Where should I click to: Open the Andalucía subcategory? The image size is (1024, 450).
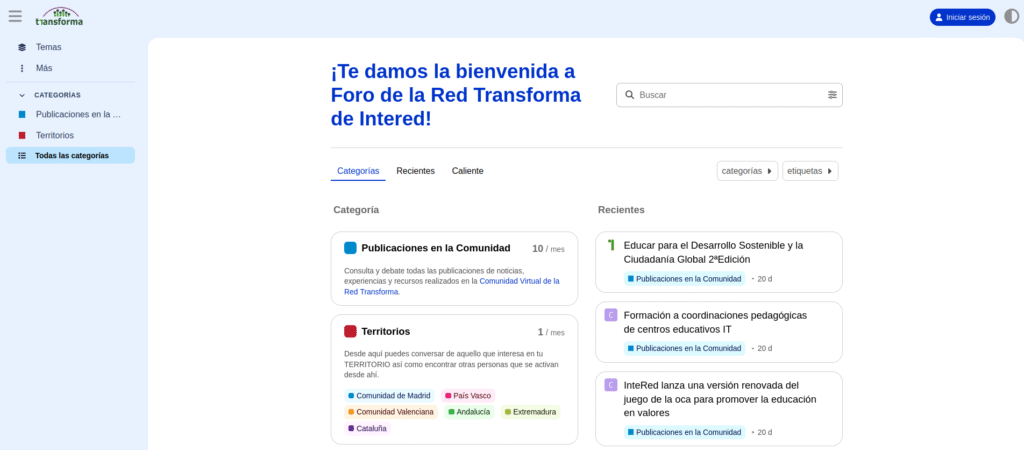[x=470, y=412]
